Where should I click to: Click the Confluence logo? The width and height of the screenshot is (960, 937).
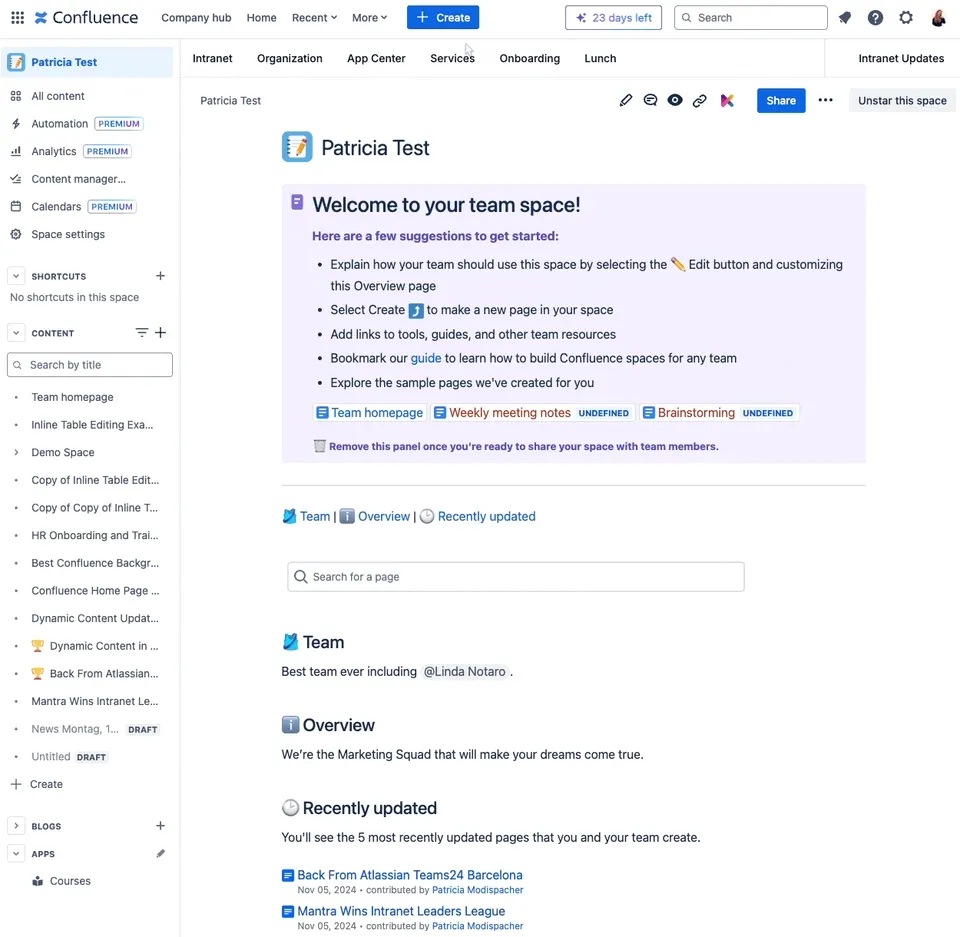pos(86,18)
